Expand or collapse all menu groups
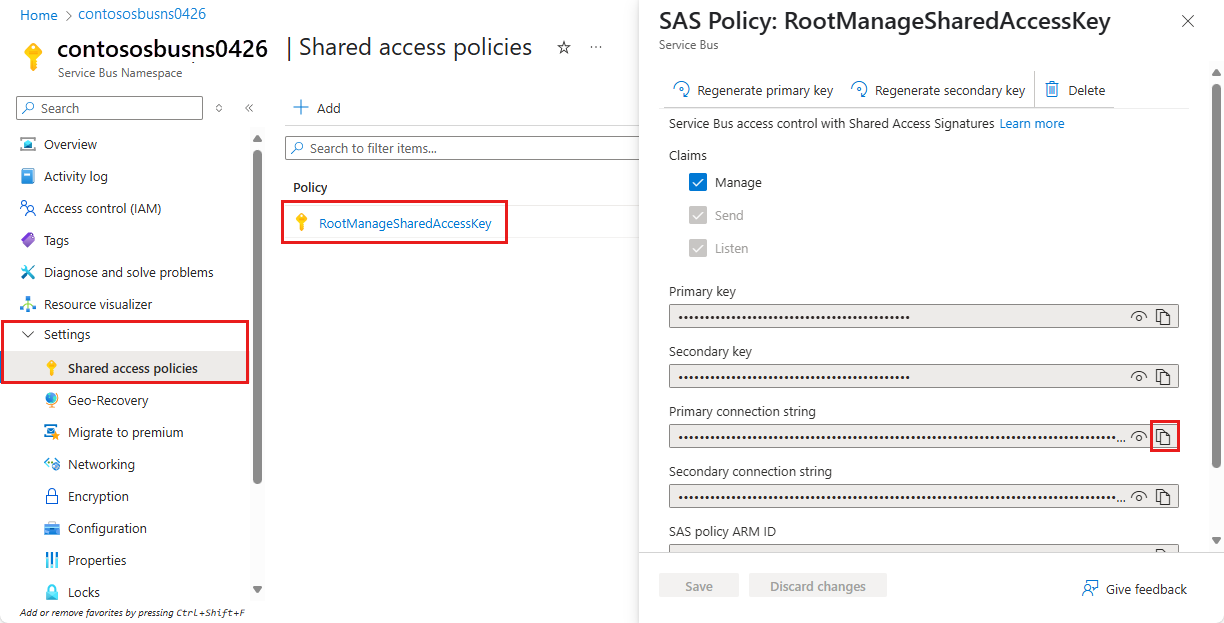This screenshot has width=1224, height=623. point(219,108)
